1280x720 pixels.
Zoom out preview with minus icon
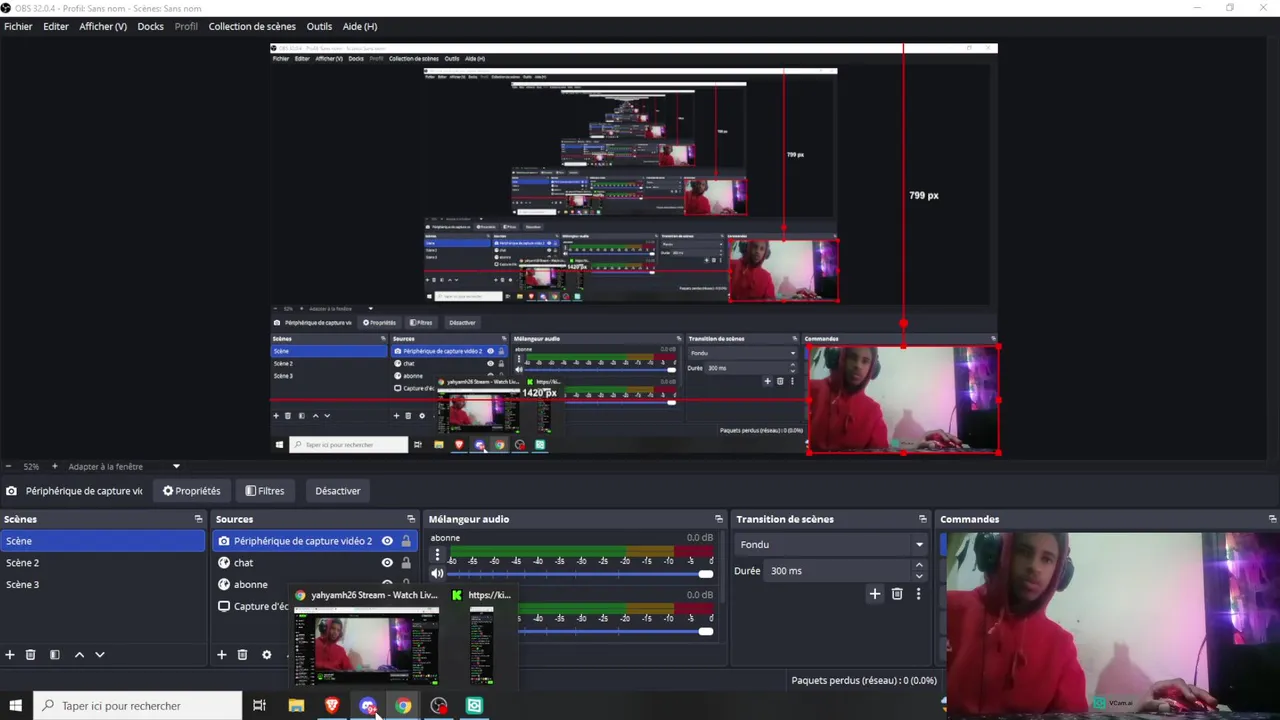tap(8, 466)
